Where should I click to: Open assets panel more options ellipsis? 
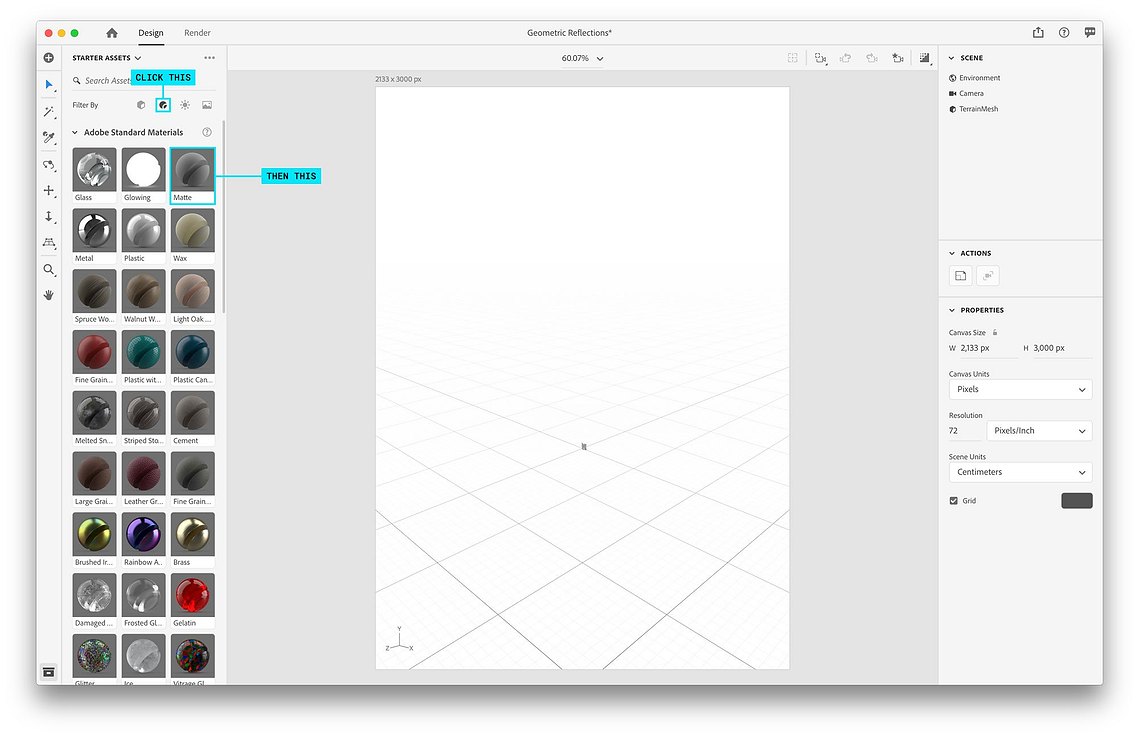209,57
